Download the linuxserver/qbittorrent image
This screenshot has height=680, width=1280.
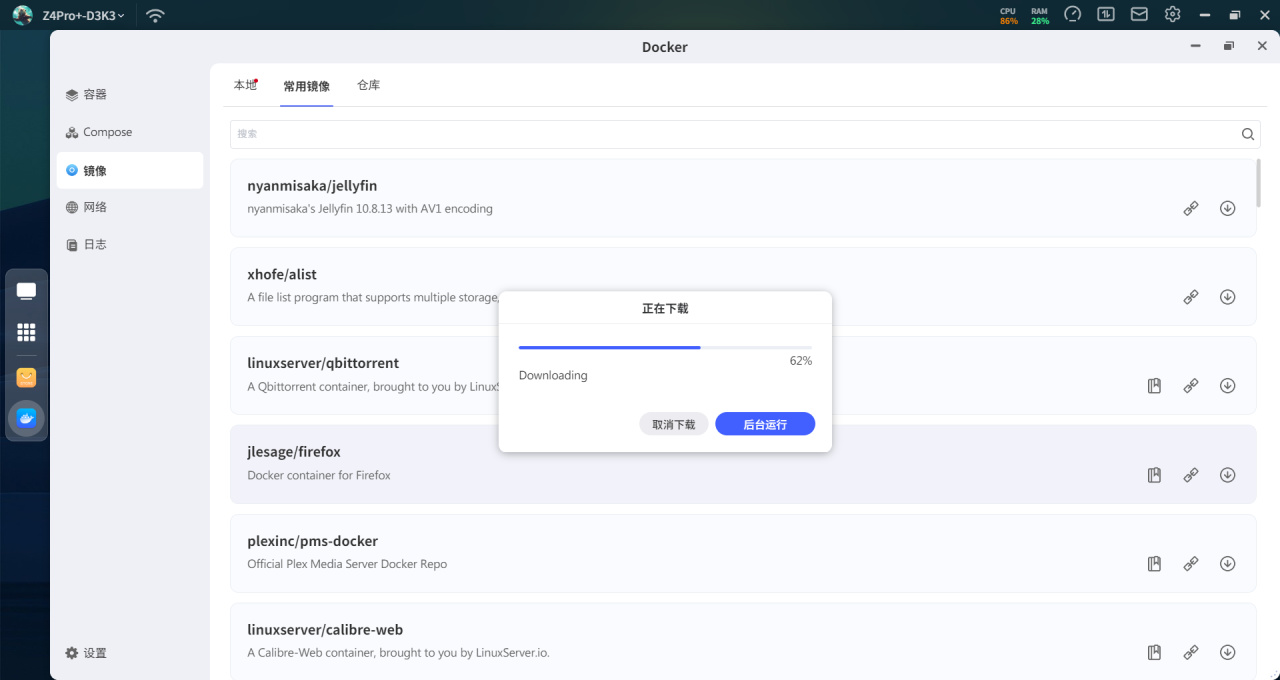tap(1228, 386)
